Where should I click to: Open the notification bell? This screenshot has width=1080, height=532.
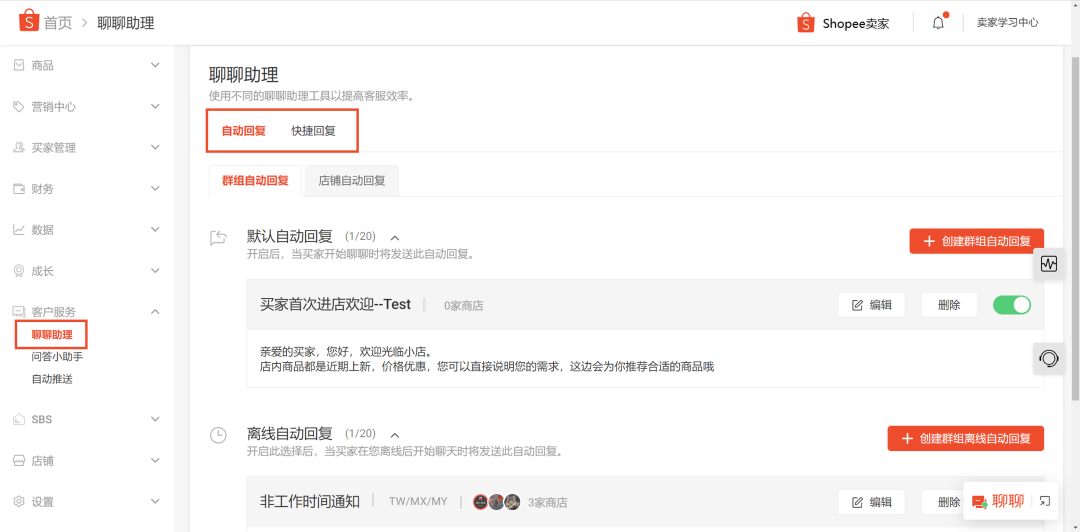[938, 23]
